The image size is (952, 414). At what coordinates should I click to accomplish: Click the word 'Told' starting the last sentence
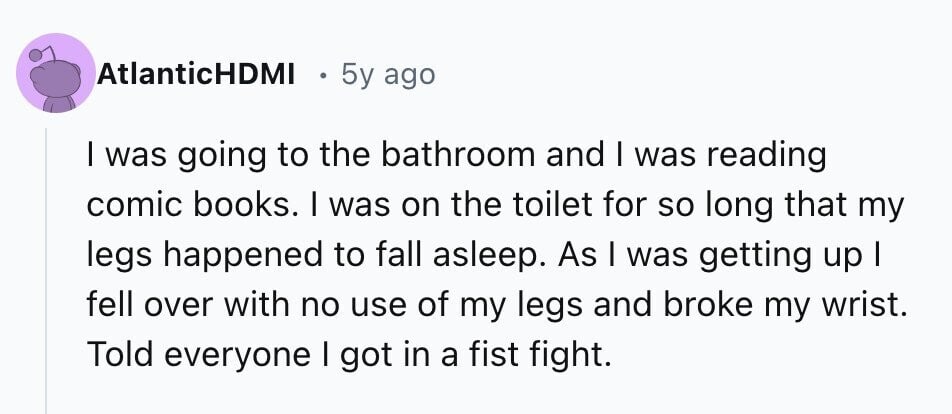(x=118, y=355)
